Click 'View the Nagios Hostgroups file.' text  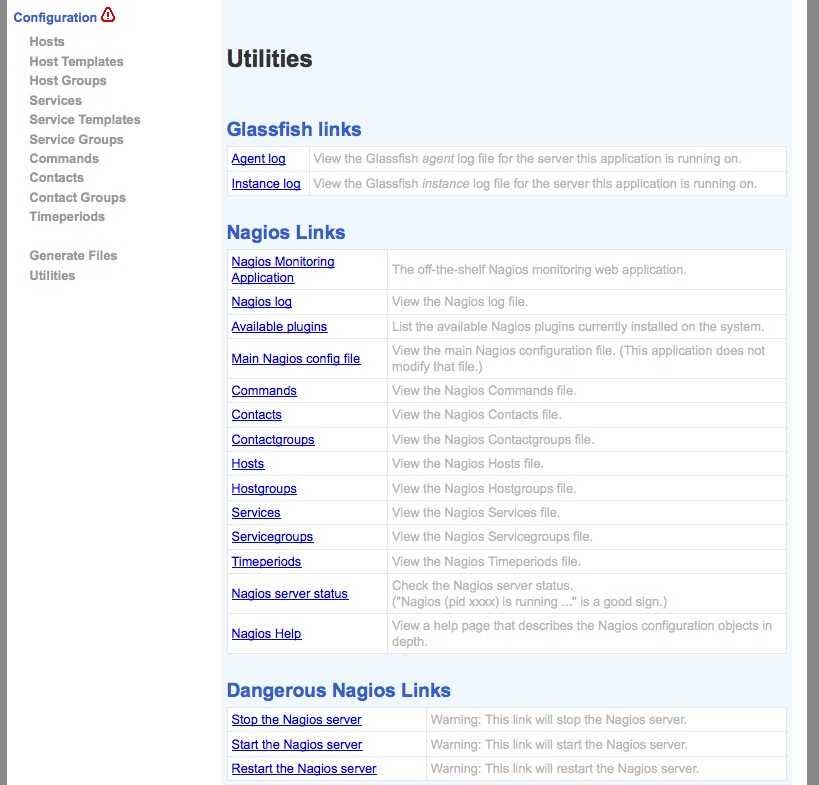coord(484,489)
